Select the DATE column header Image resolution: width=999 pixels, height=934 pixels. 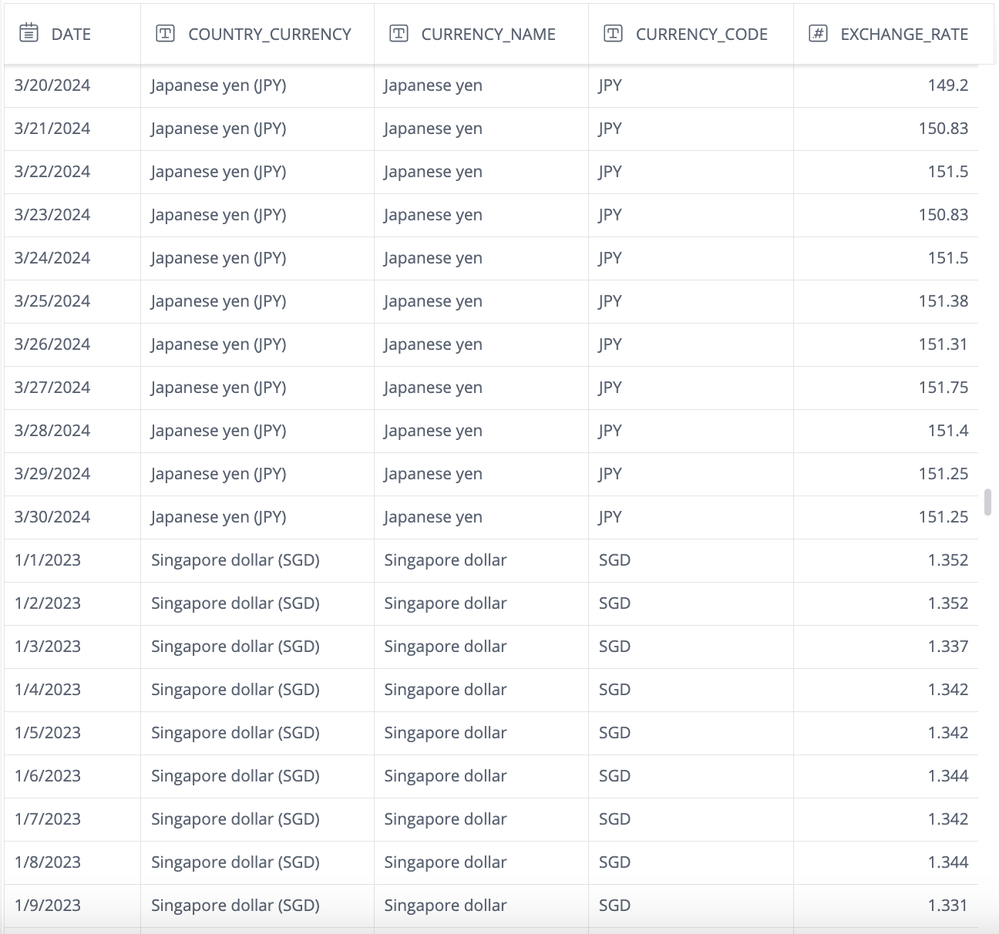[x=70, y=34]
